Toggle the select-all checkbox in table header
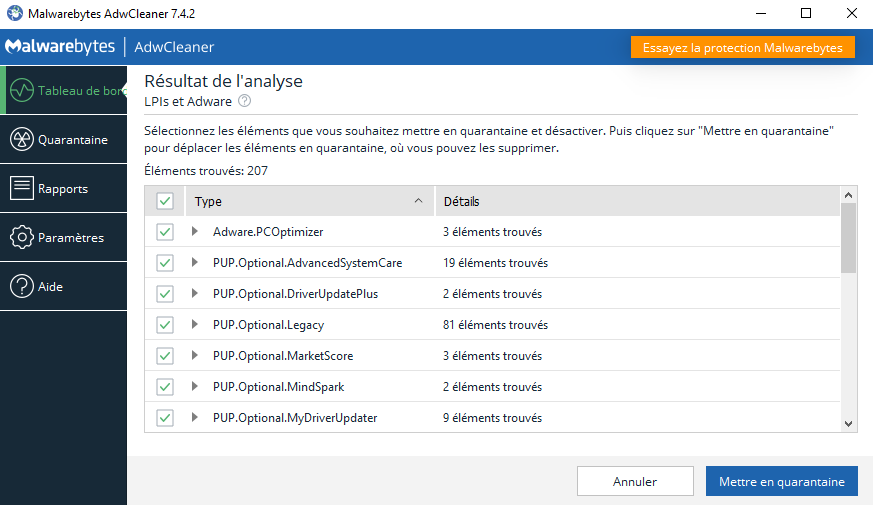 click(165, 201)
